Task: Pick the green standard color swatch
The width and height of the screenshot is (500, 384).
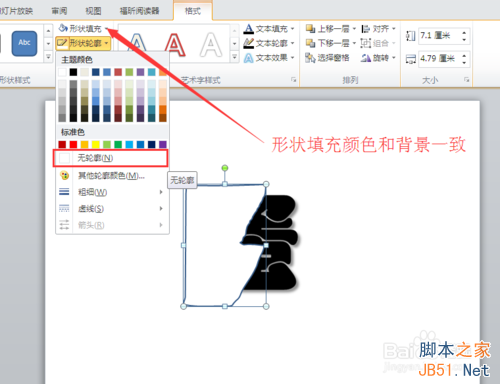Action: coord(118,144)
